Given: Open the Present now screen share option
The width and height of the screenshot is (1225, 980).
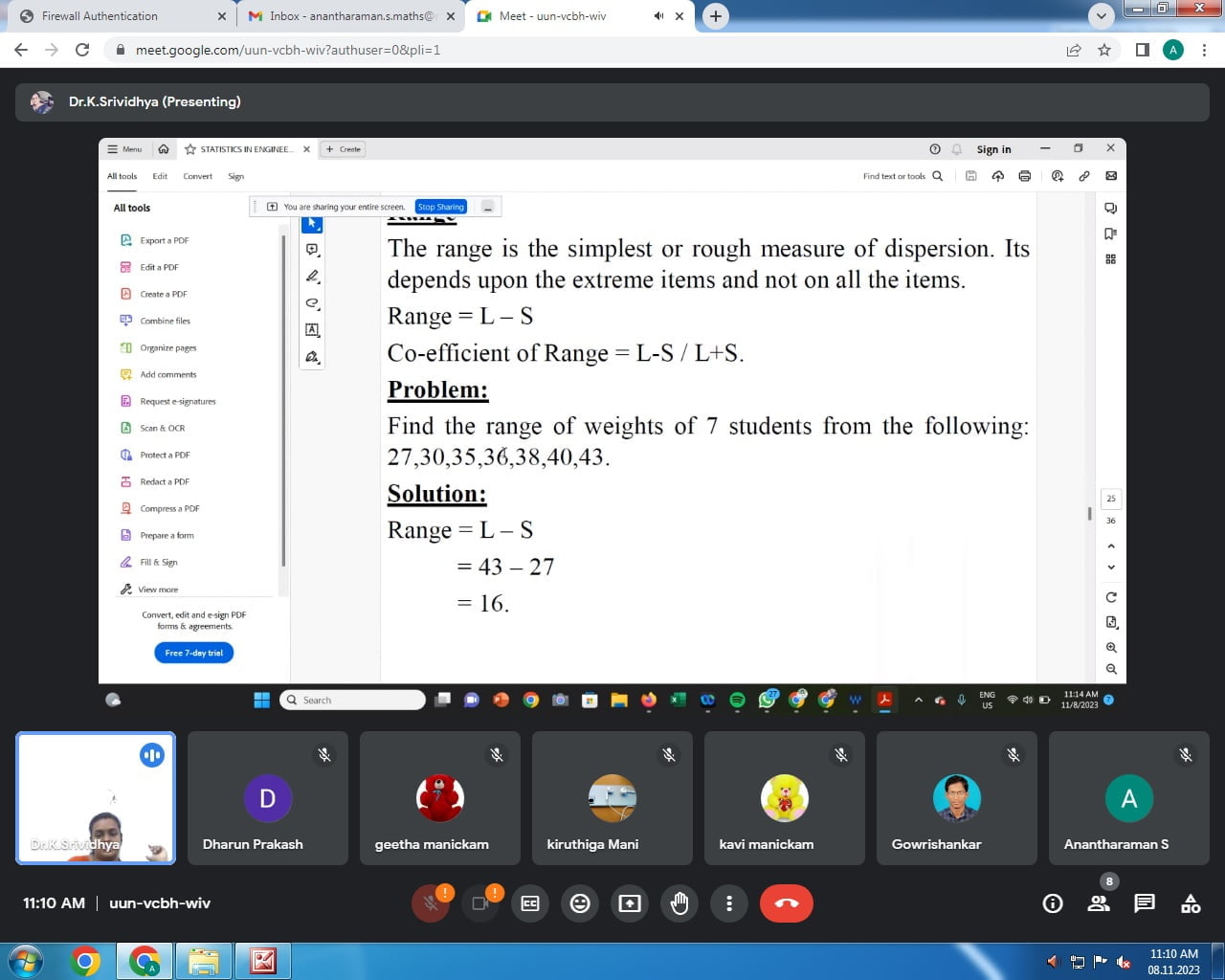Looking at the screenshot, I should coord(630,903).
